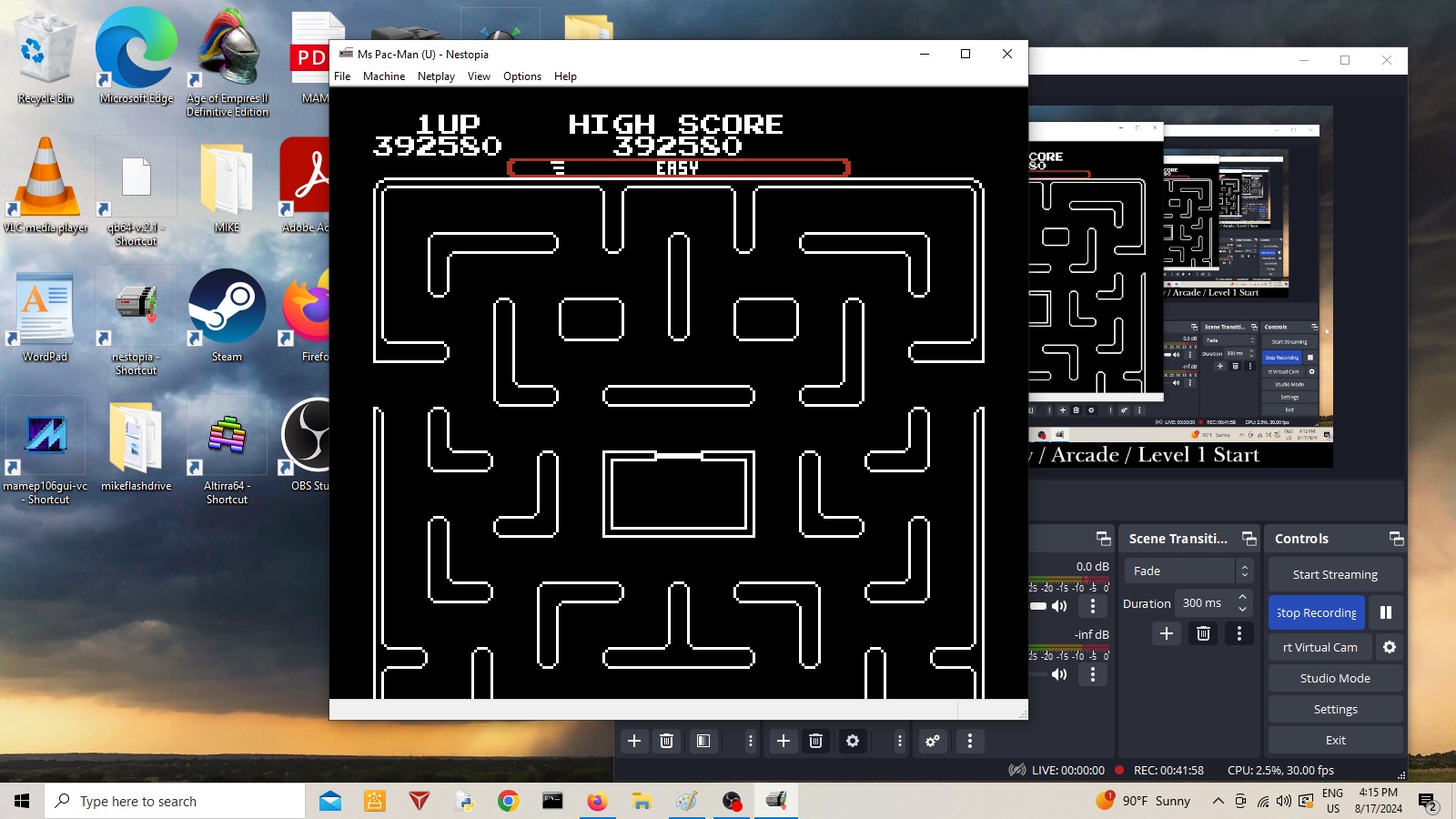The height and width of the screenshot is (819, 1456).
Task: Enable Studio Mode in OBS
Action: click(x=1334, y=678)
